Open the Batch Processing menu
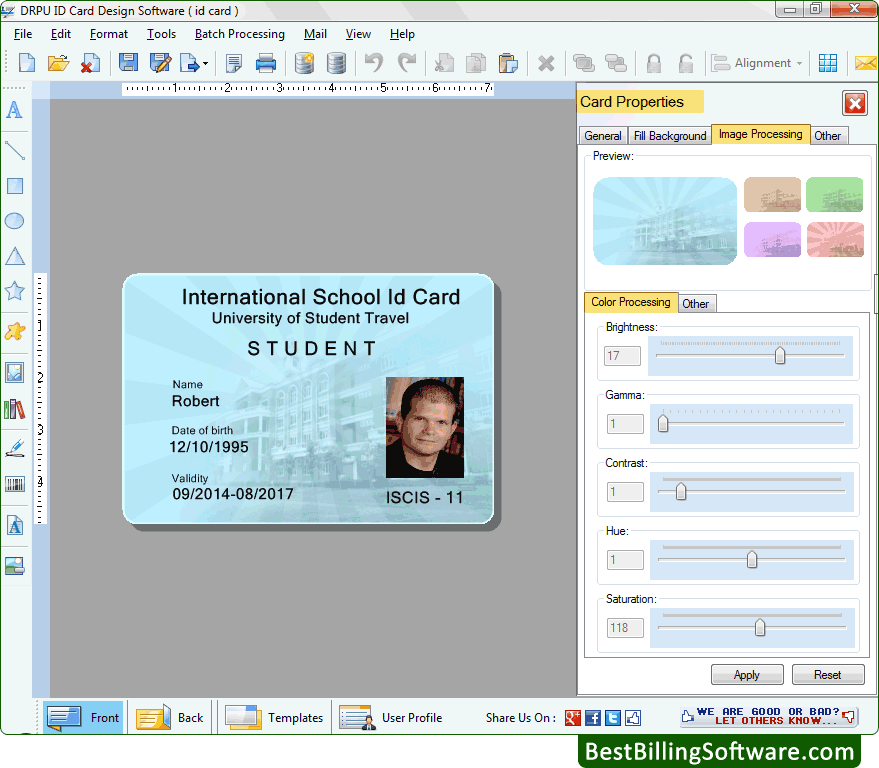Screen dimensions: 879x768 tap(239, 33)
